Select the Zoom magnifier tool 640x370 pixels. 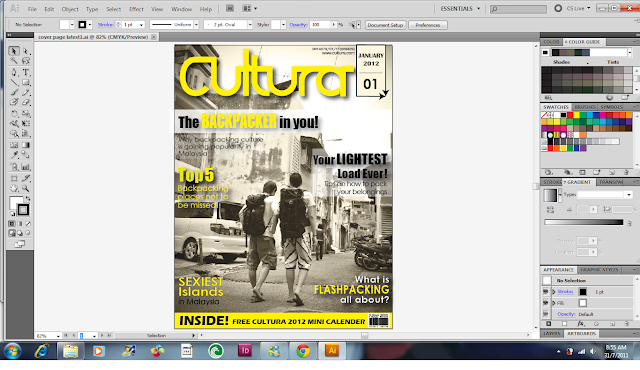[26, 188]
